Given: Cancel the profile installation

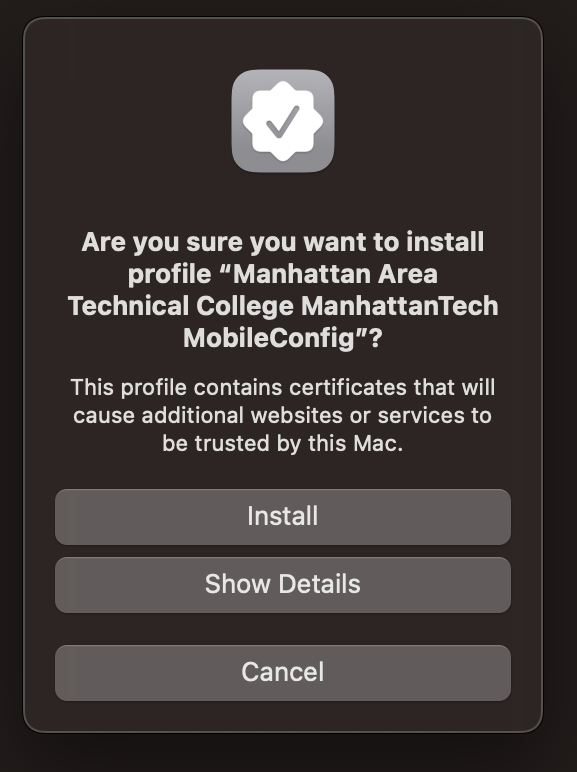Looking at the screenshot, I should tap(283, 673).
